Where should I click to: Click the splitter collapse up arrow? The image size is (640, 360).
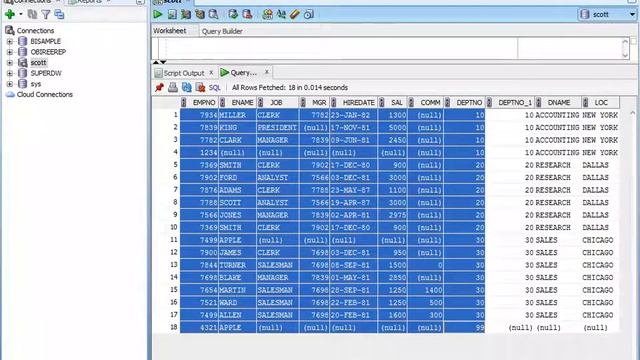156,62
